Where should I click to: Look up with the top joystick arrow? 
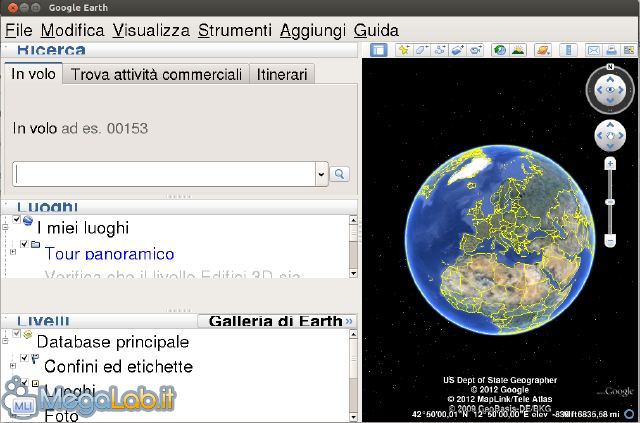tap(610, 79)
